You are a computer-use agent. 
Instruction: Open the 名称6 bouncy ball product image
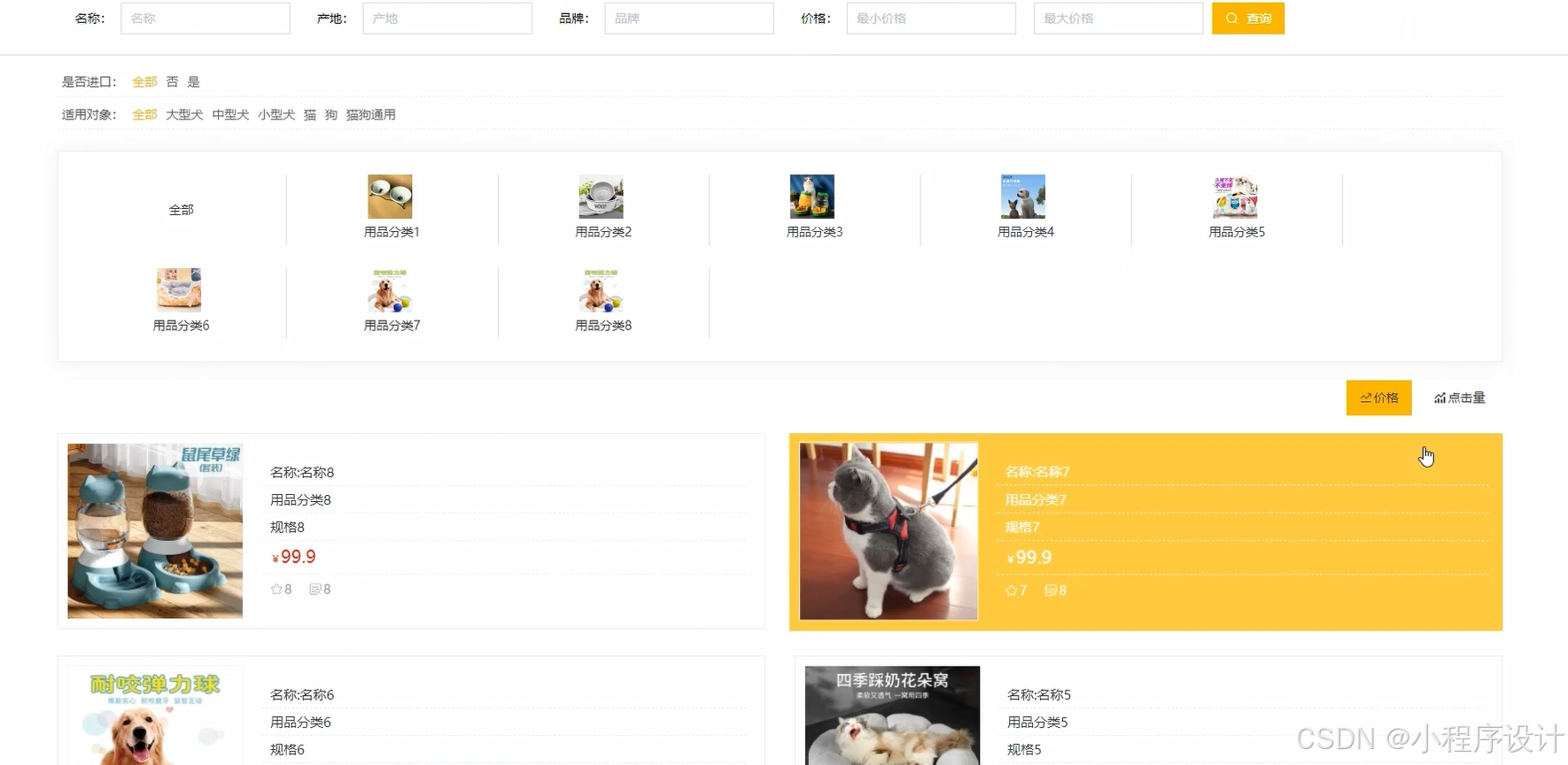click(x=155, y=715)
